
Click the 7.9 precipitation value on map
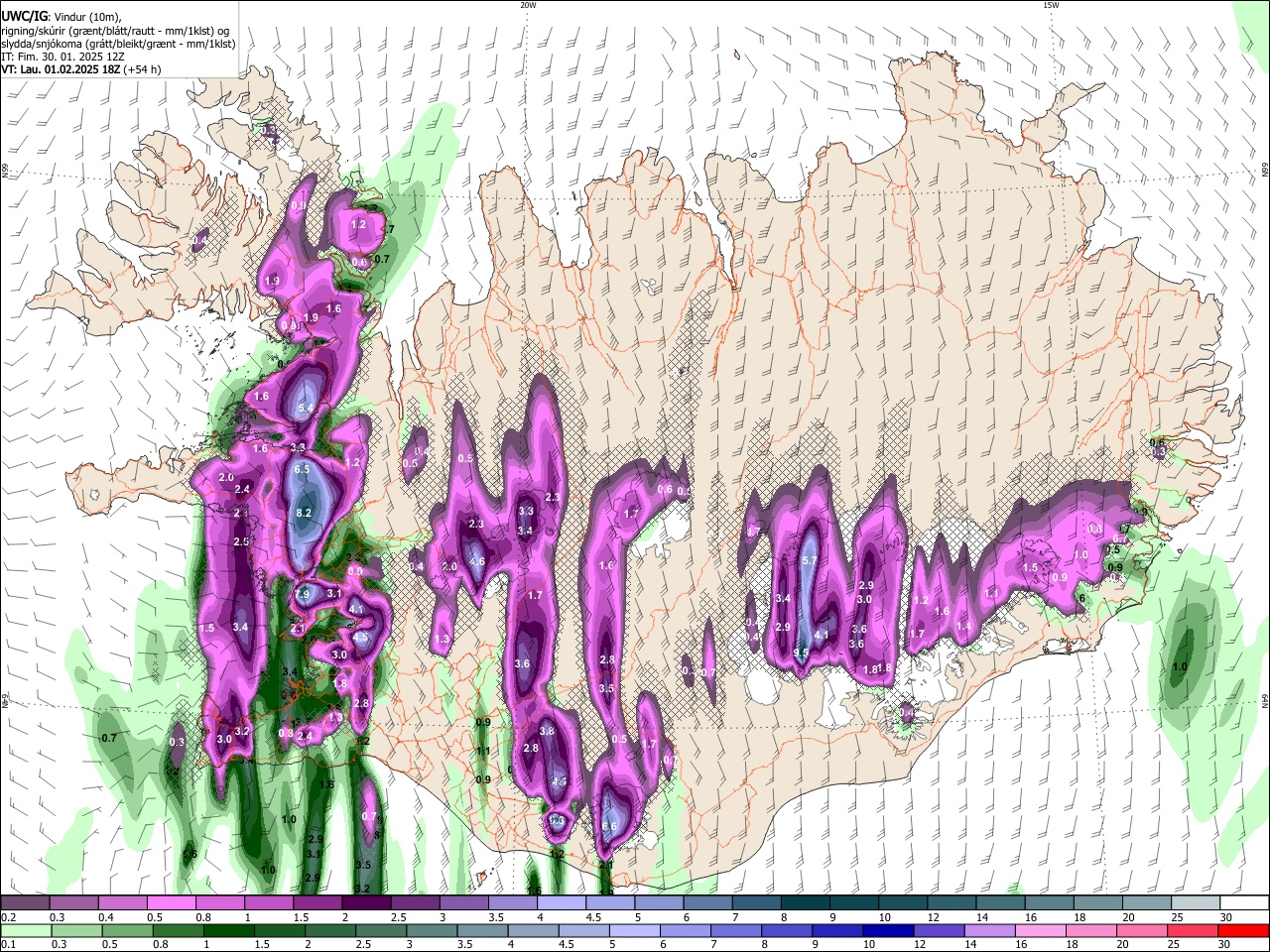(x=303, y=594)
